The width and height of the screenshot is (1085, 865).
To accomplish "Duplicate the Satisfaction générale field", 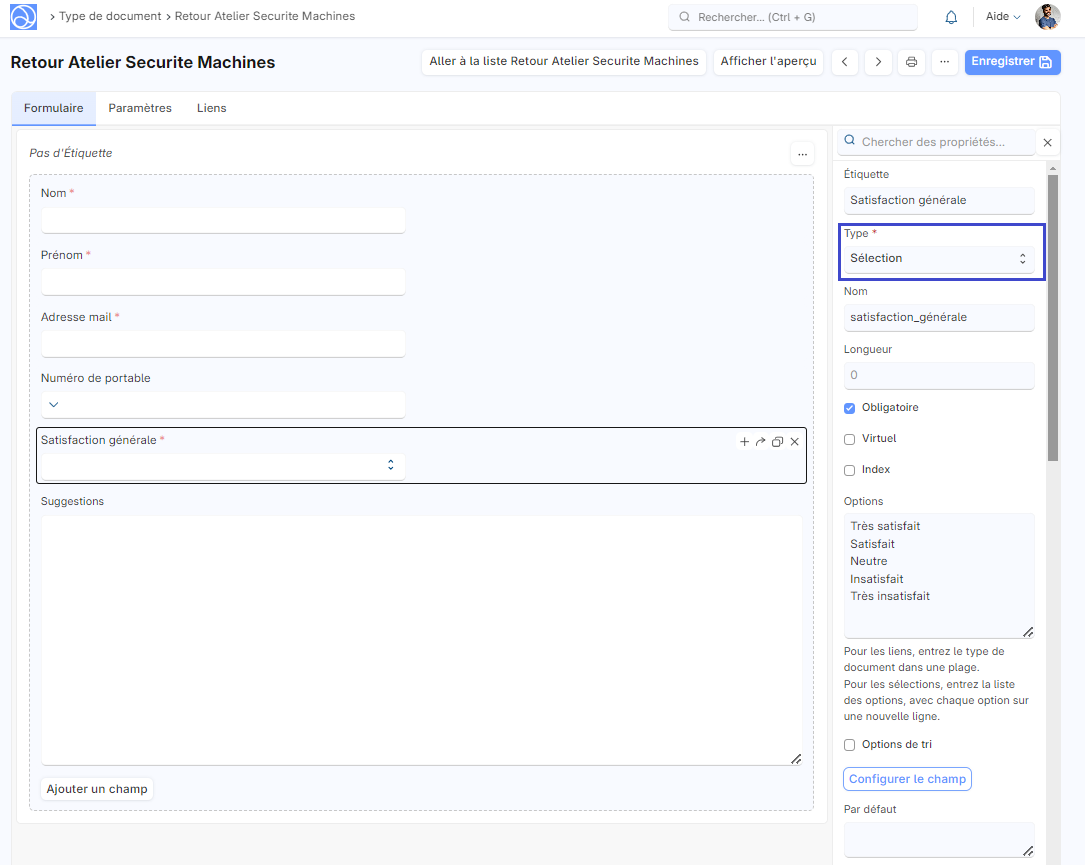I will (777, 441).
